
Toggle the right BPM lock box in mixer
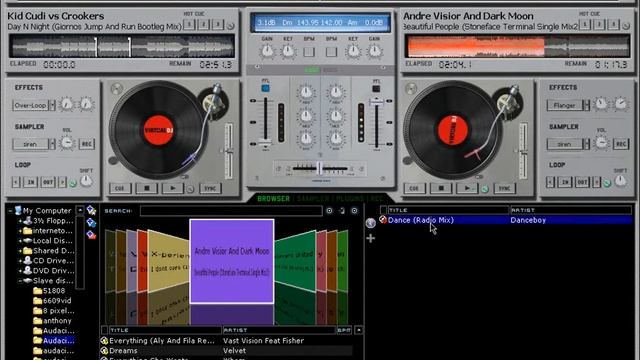pyautogui.click(x=331, y=52)
